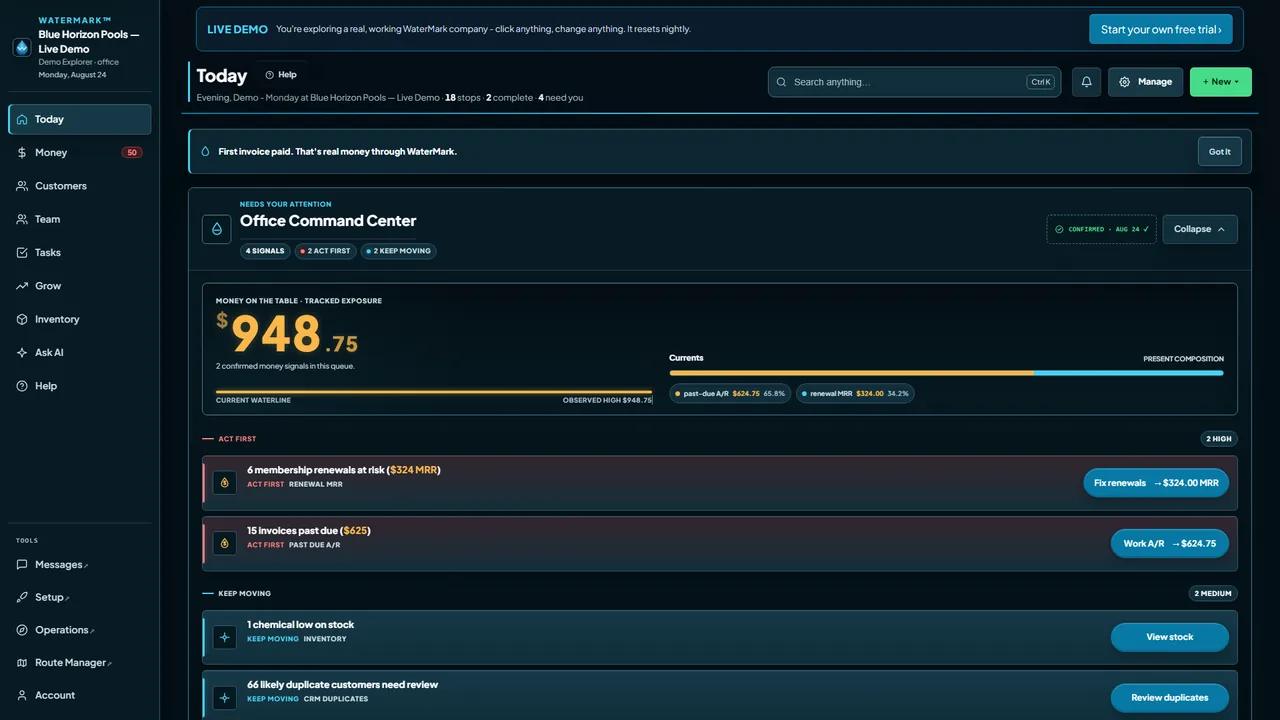Image resolution: width=1280 pixels, height=720 pixels.
Task: Click the sparkle icon beside chemical low on stock
Action: click(224, 637)
